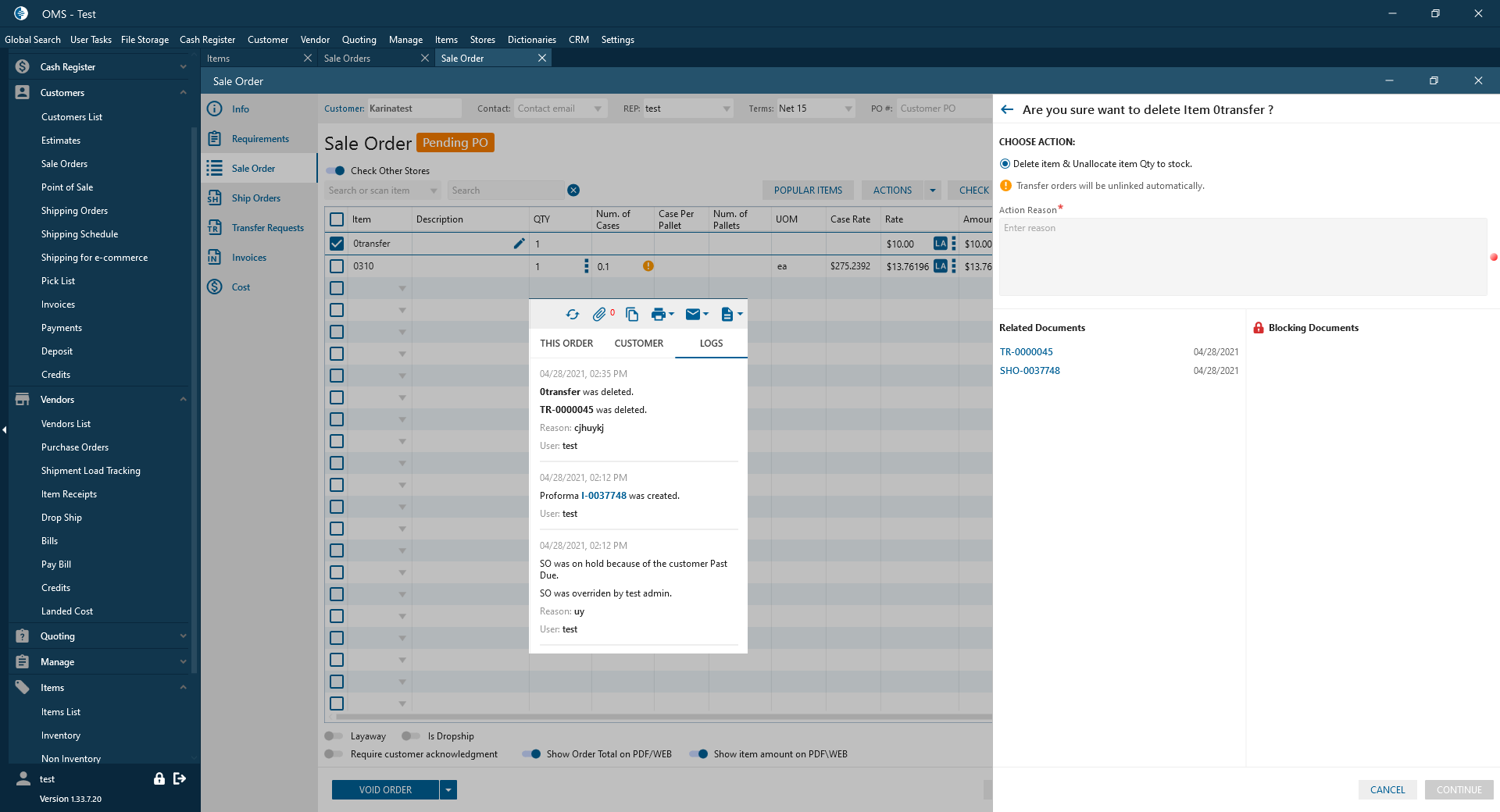Open attachments paperclip icon
Image resolution: width=1500 pixels, height=812 pixels.
(x=599, y=314)
